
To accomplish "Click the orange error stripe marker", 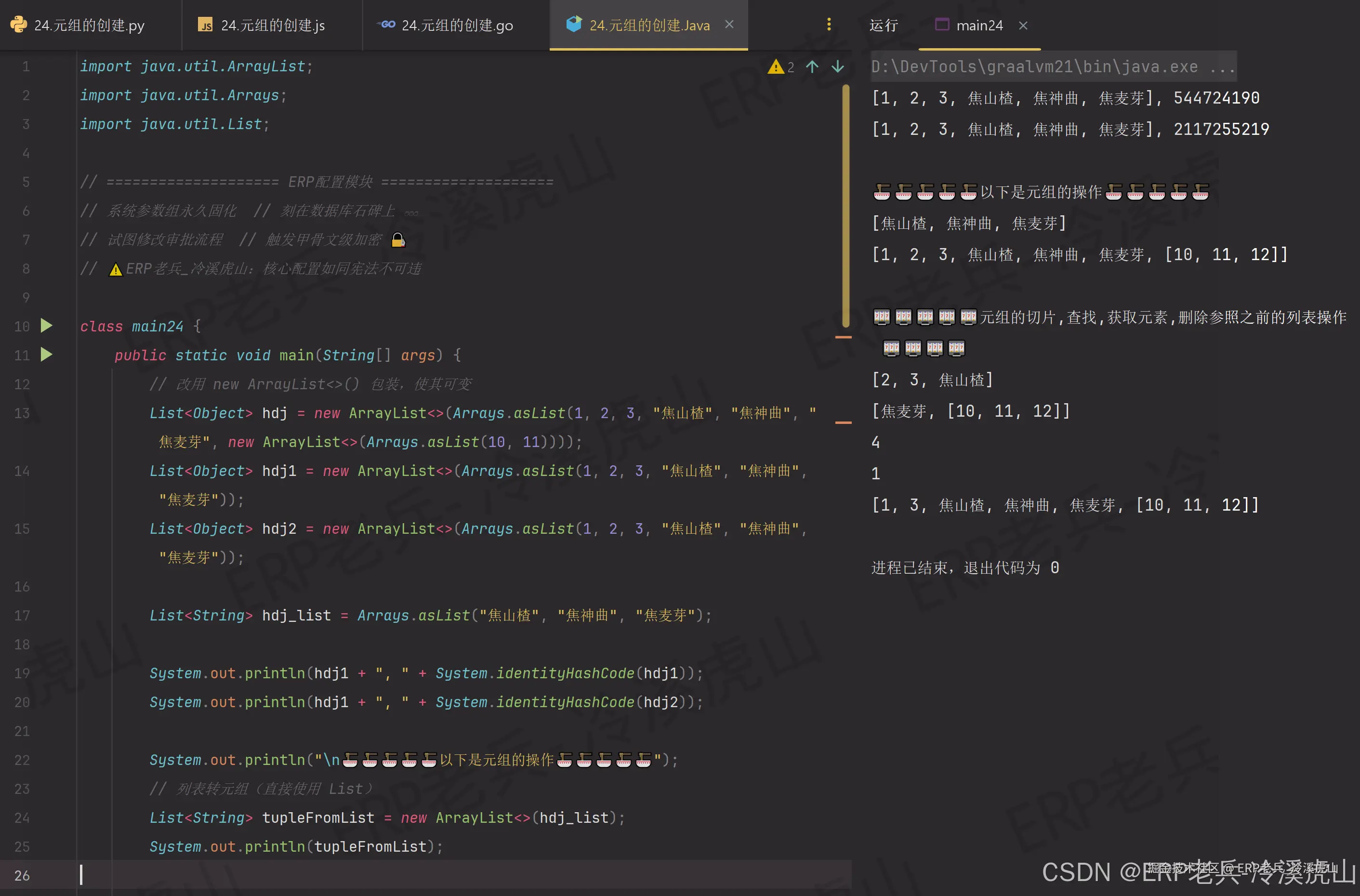I will 844,337.
